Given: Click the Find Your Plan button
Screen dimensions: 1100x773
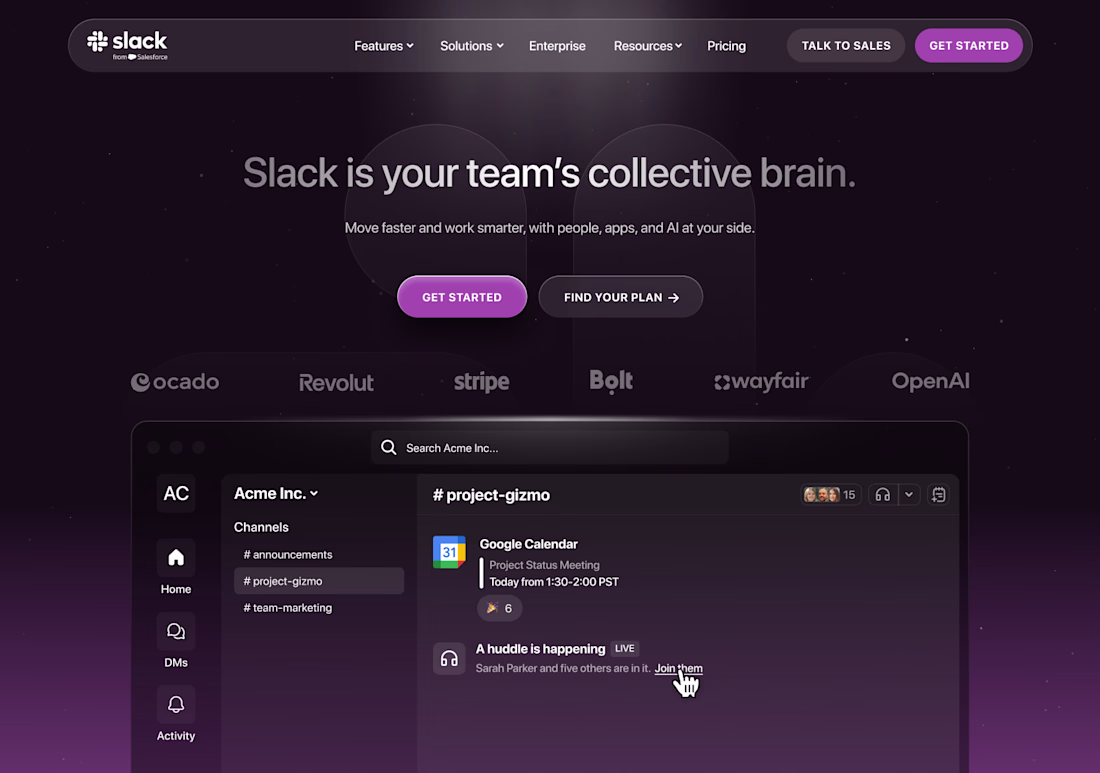Looking at the screenshot, I should point(621,297).
